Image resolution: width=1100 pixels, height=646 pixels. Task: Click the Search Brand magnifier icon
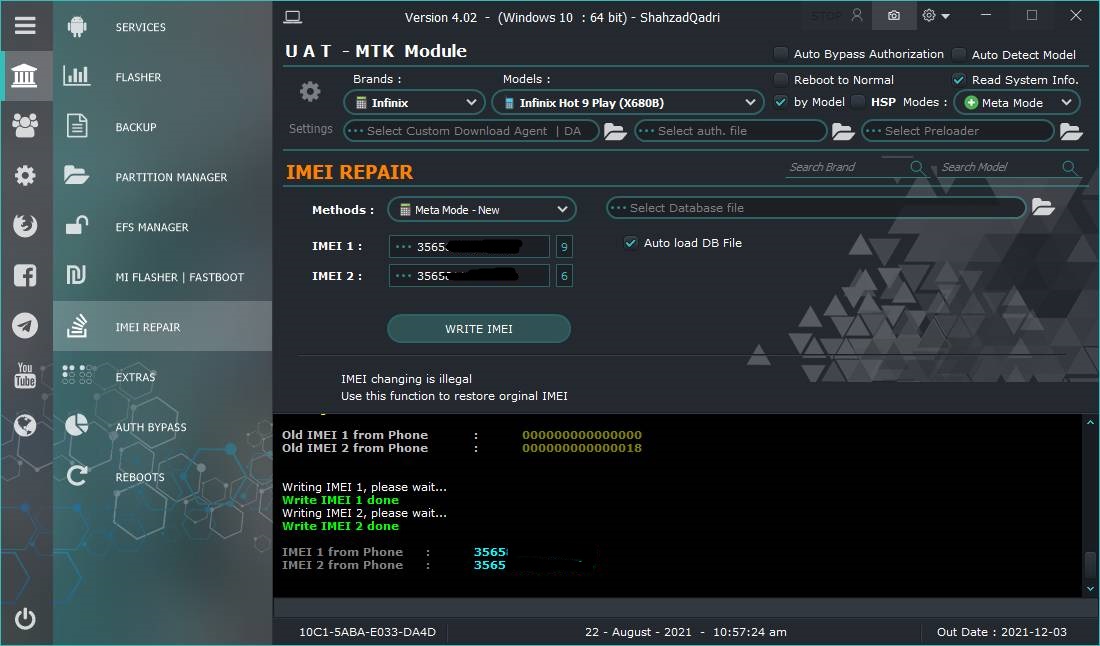[x=916, y=167]
